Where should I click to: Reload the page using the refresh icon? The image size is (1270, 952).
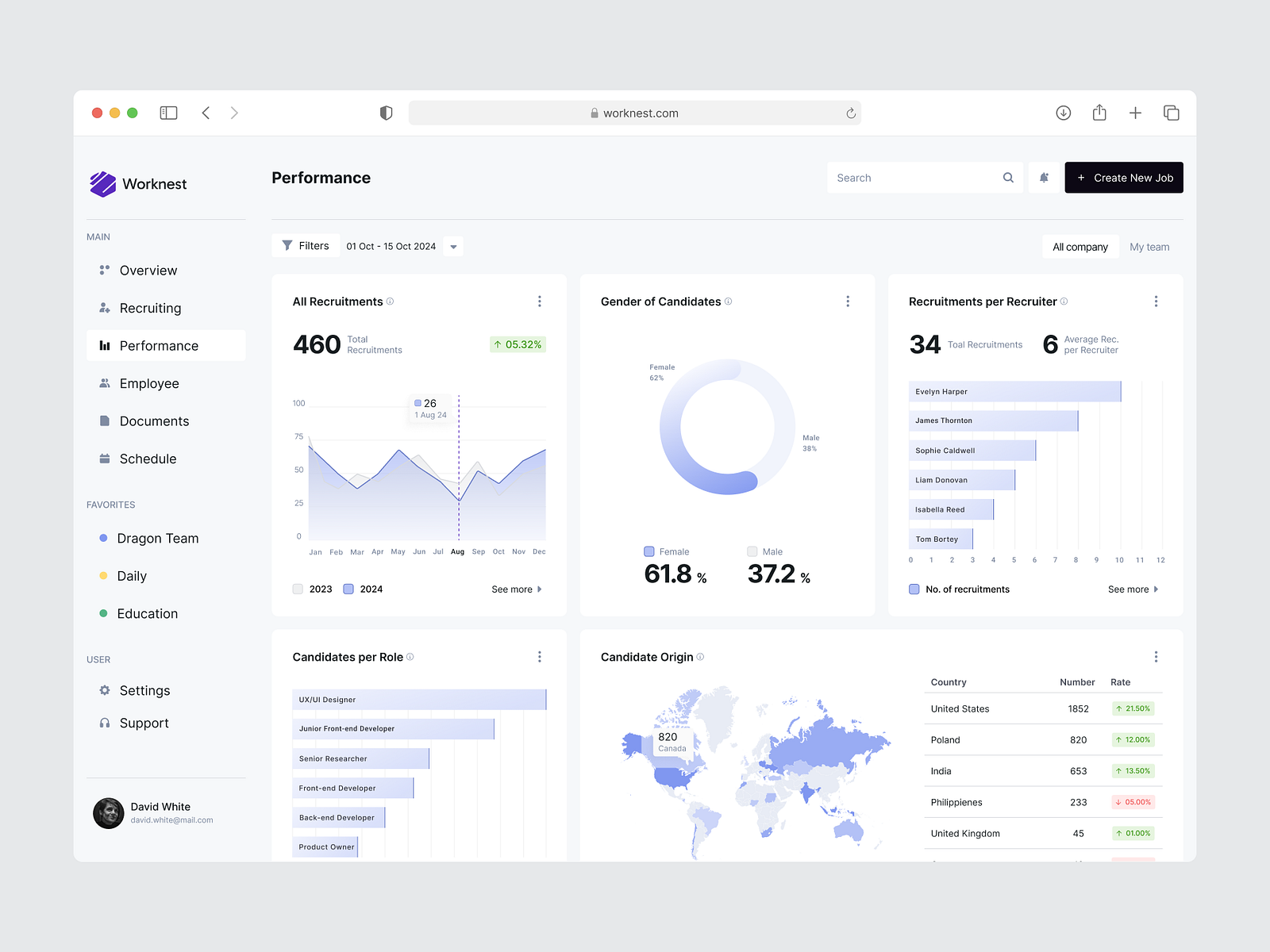851,113
